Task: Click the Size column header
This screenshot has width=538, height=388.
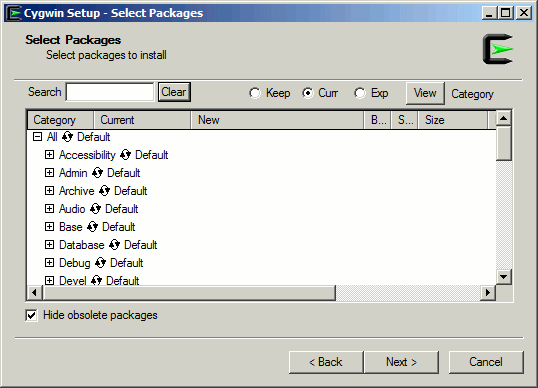Action: (453, 120)
